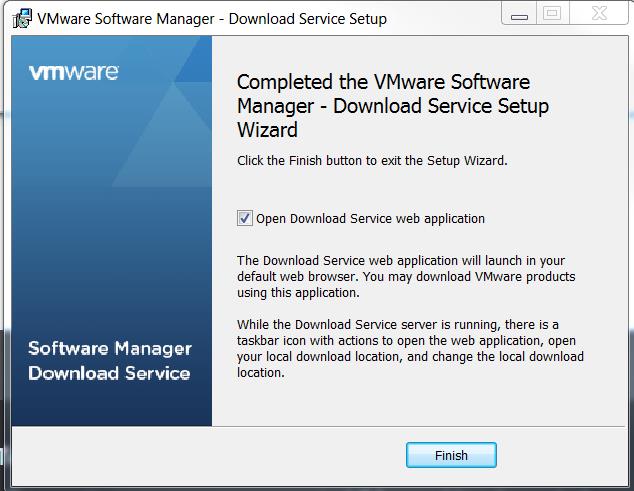Click the vmware logo on the blue banner
Viewport: 634px width, 491px height.
pos(74,72)
